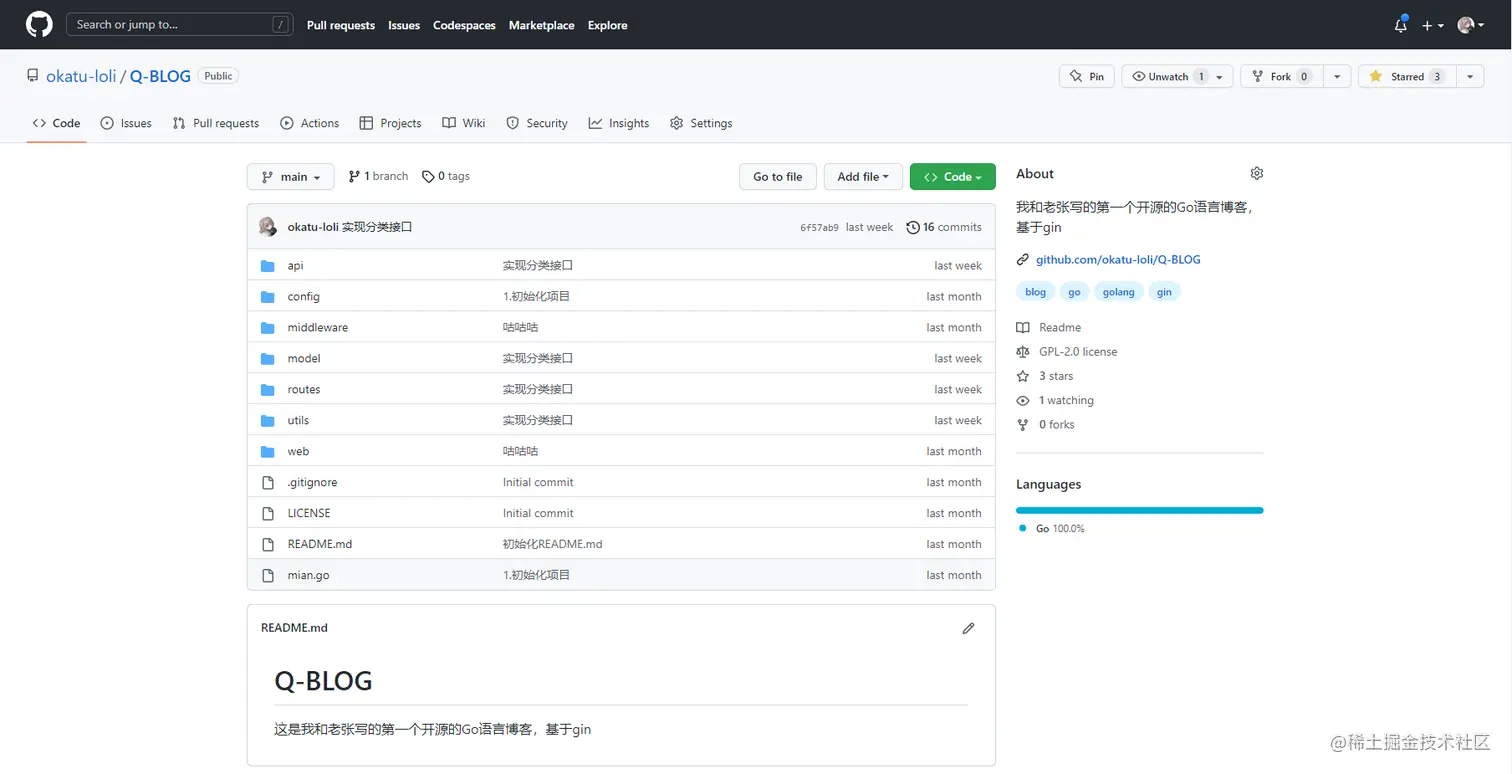1512x774 pixels.
Task: Open the repository Pull requests tab
Action: point(215,123)
